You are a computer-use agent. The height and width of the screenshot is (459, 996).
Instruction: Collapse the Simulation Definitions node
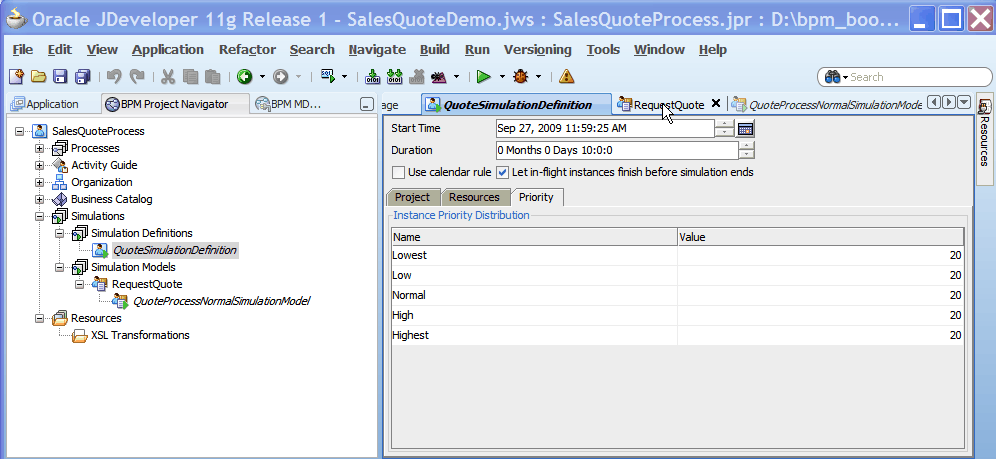pos(60,234)
